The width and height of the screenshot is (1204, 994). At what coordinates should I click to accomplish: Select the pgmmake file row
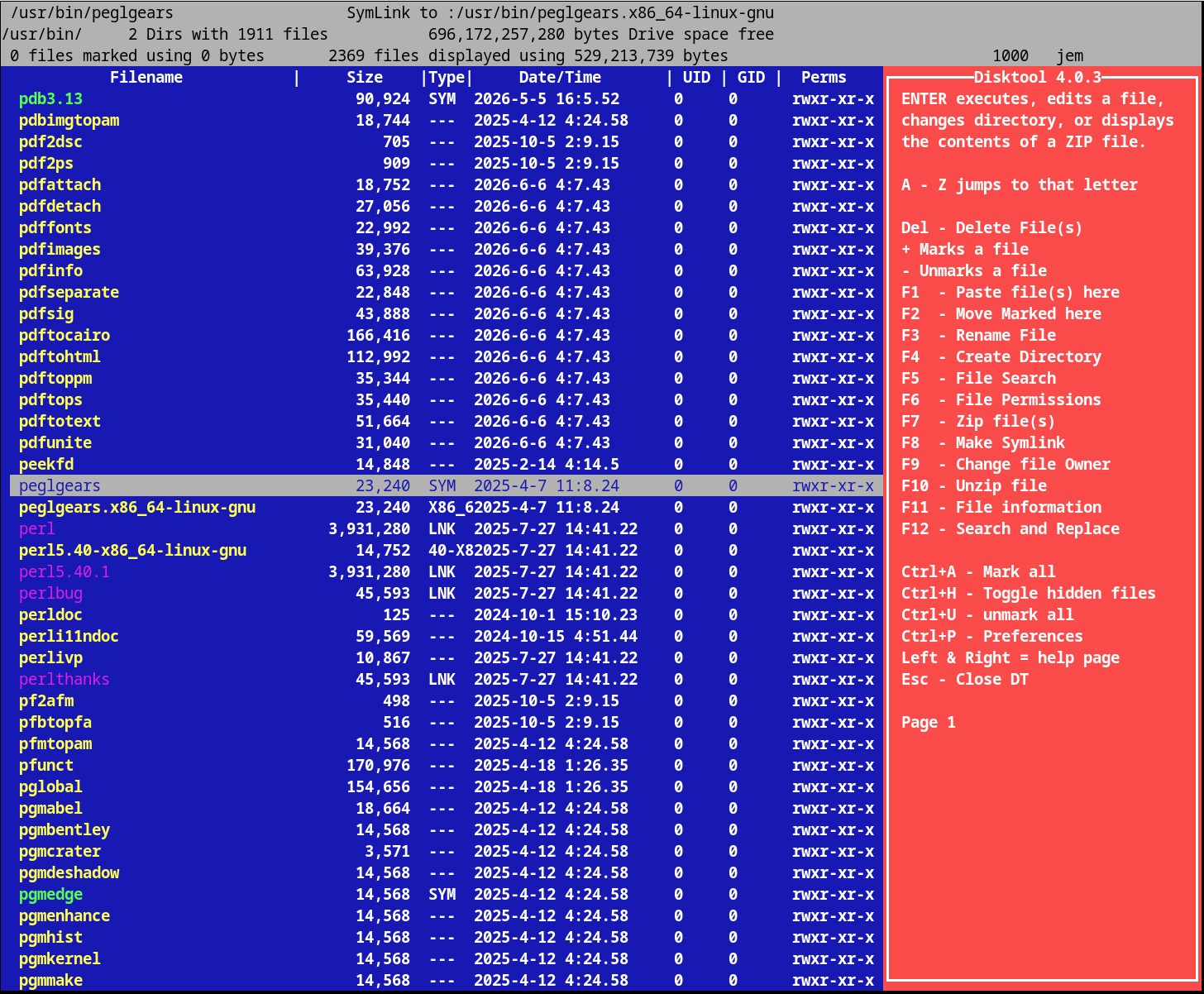(x=447, y=981)
